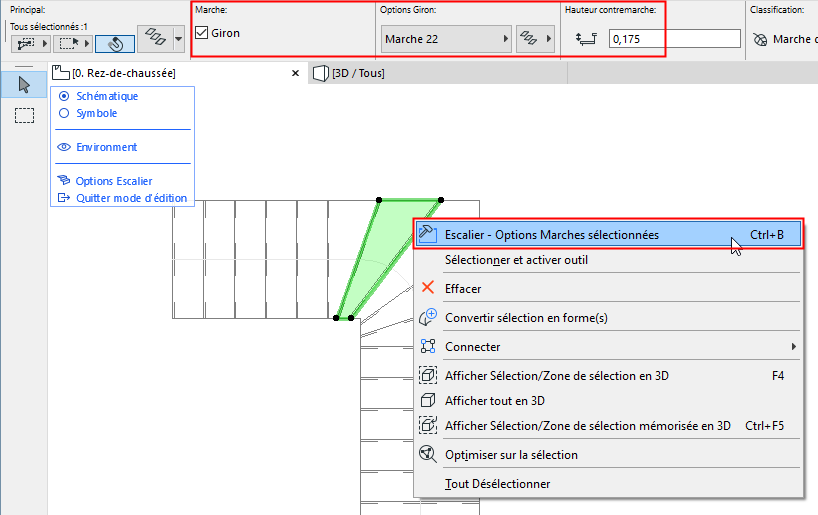The image size is (818, 515).
Task: Click Quitter mode d'édition link
Action: (131, 198)
